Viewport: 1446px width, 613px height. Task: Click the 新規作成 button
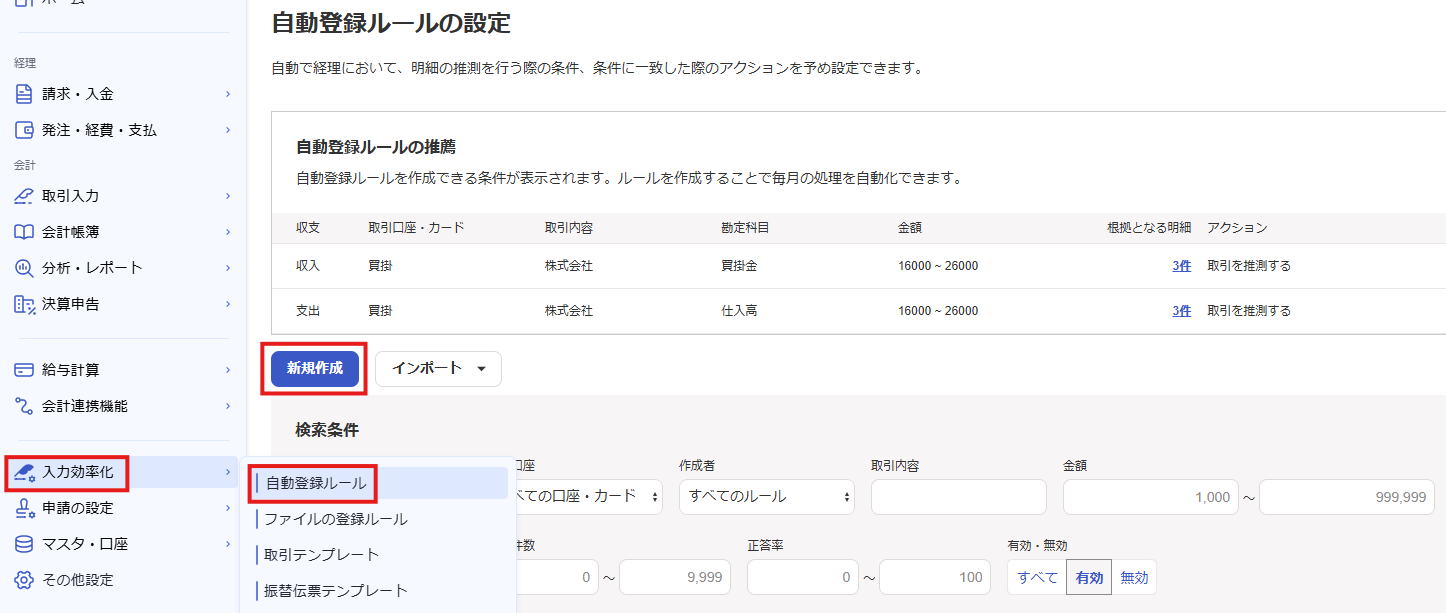[315, 368]
